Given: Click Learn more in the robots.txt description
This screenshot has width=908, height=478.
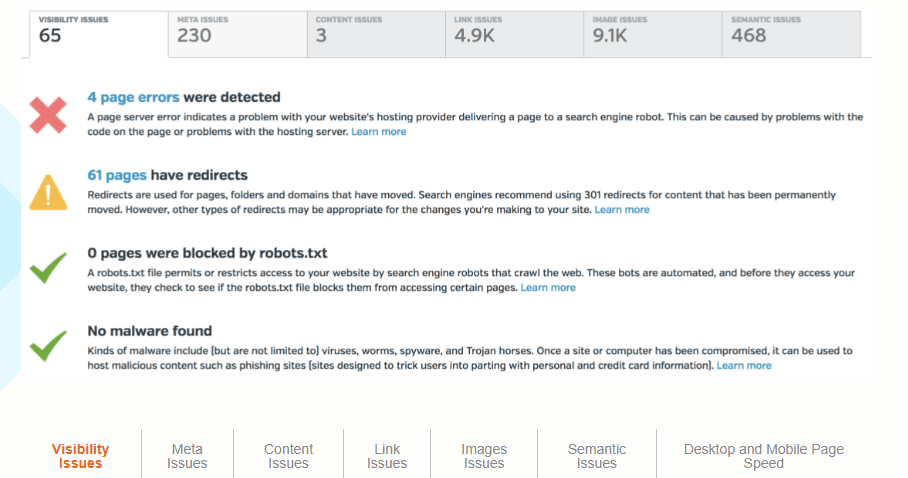Looking at the screenshot, I should pos(548,288).
